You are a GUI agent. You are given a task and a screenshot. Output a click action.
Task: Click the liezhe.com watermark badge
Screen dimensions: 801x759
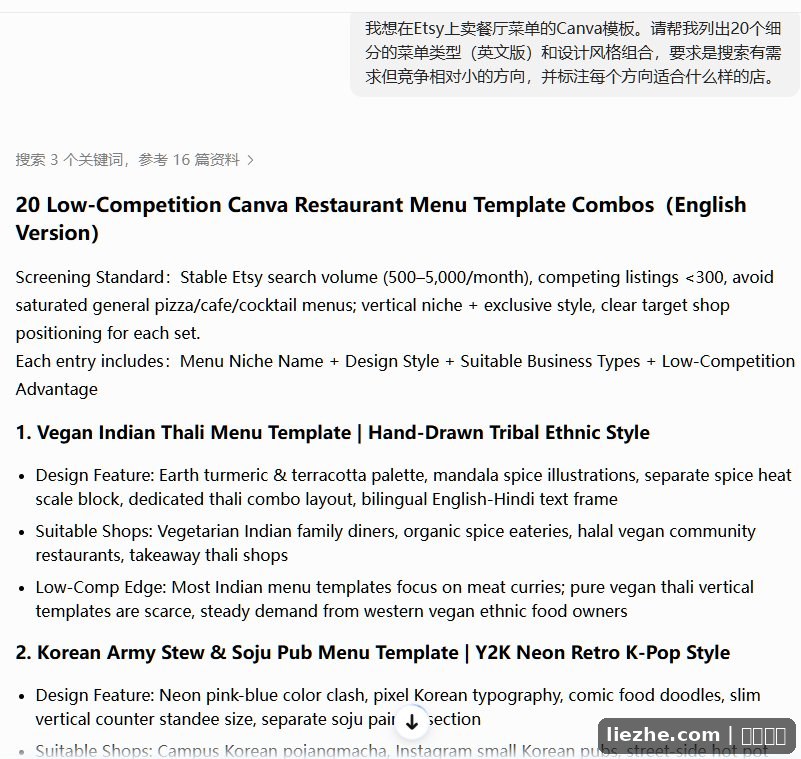[696, 736]
